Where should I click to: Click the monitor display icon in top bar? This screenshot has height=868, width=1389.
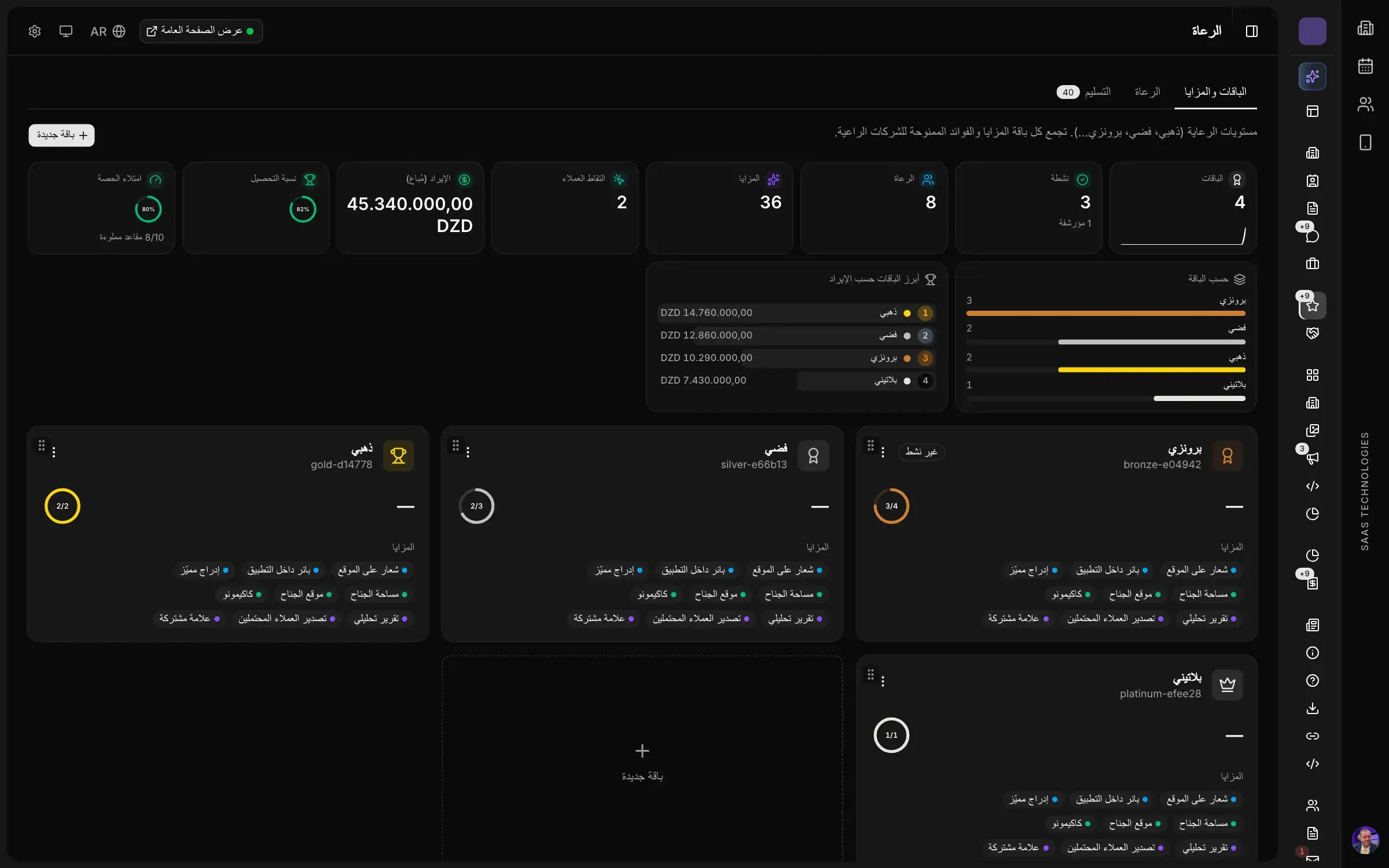pyautogui.click(x=66, y=31)
